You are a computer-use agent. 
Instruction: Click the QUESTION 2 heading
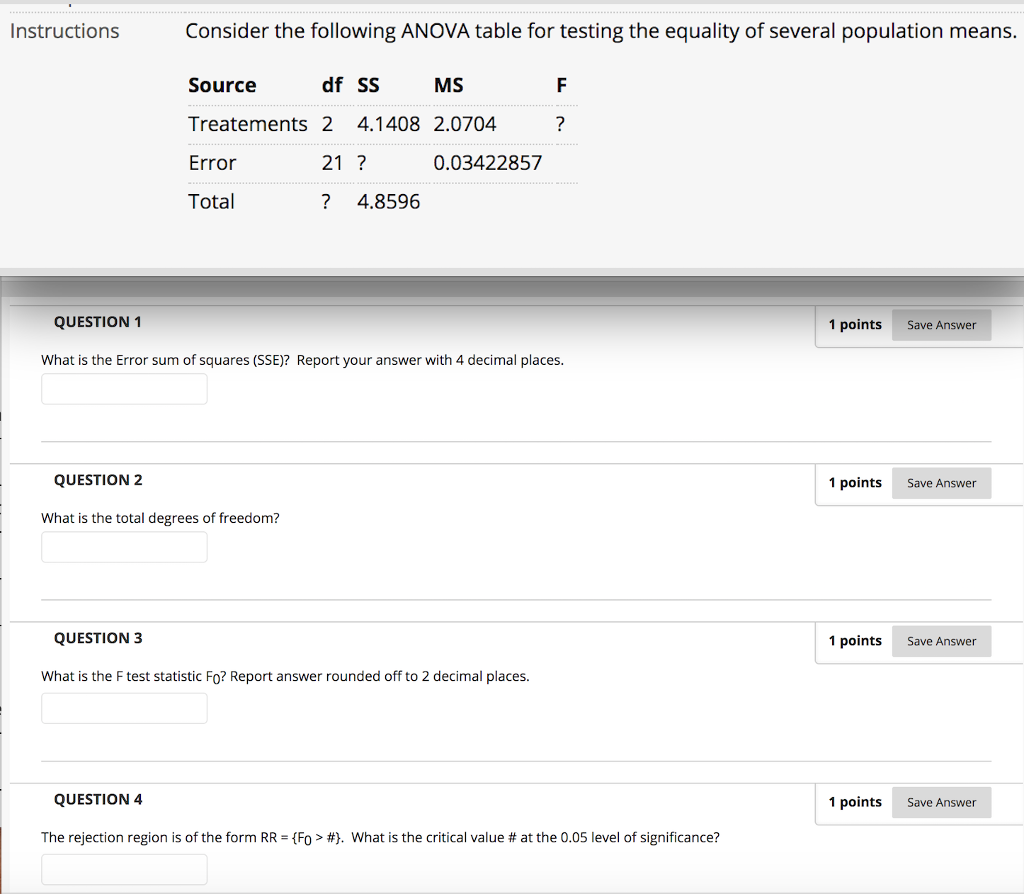[x=98, y=480]
